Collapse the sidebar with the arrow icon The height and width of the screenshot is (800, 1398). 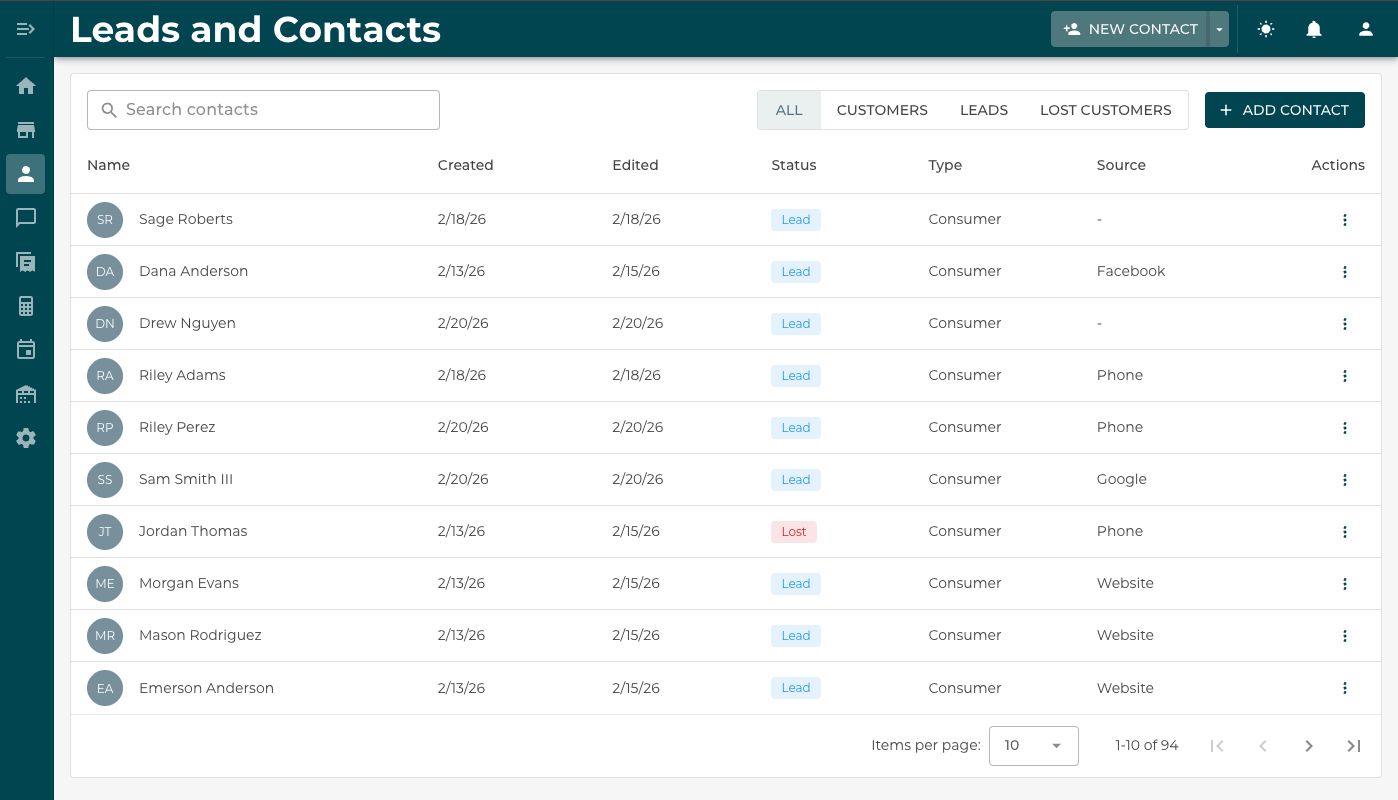(x=26, y=28)
